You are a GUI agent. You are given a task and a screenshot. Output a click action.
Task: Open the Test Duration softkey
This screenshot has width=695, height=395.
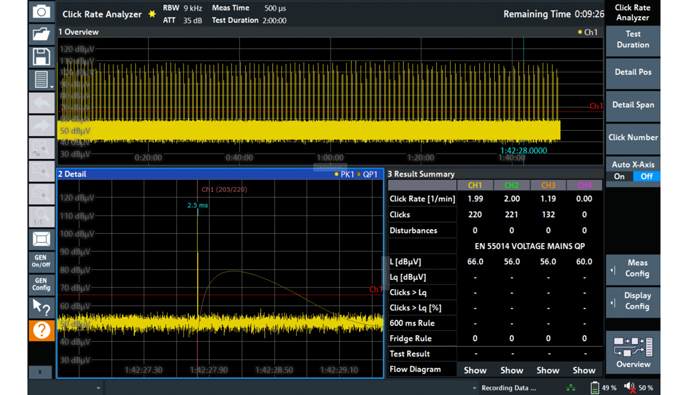[633, 40]
